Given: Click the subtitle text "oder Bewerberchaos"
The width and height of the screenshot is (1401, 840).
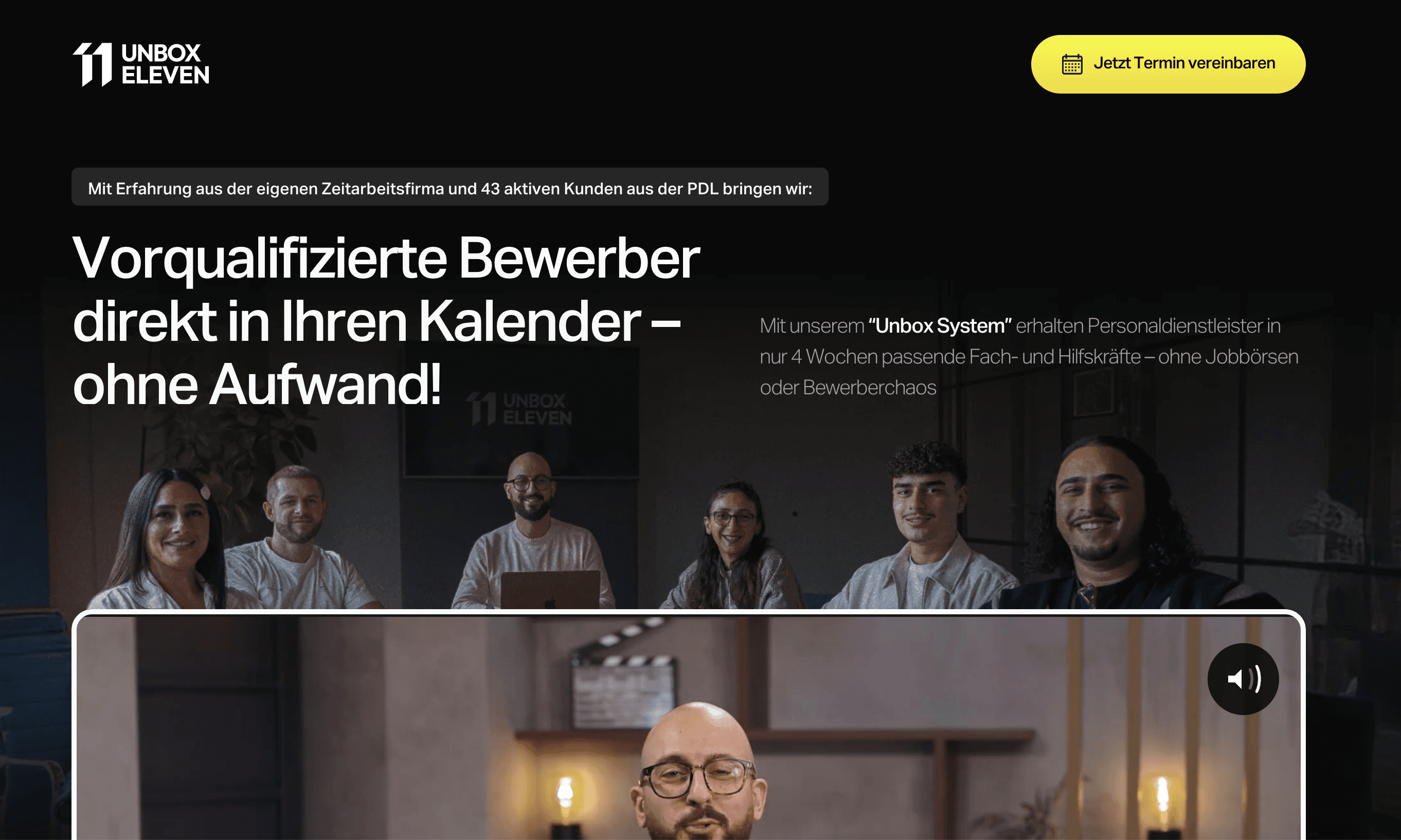Looking at the screenshot, I should [x=848, y=388].
